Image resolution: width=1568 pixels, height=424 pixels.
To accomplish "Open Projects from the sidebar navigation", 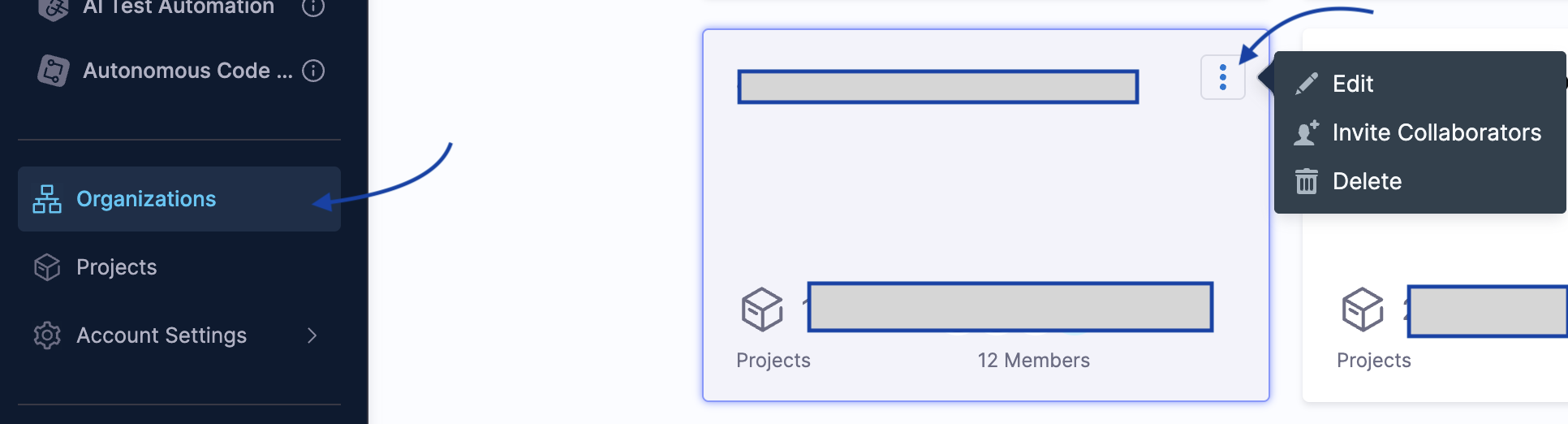I will click(117, 267).
